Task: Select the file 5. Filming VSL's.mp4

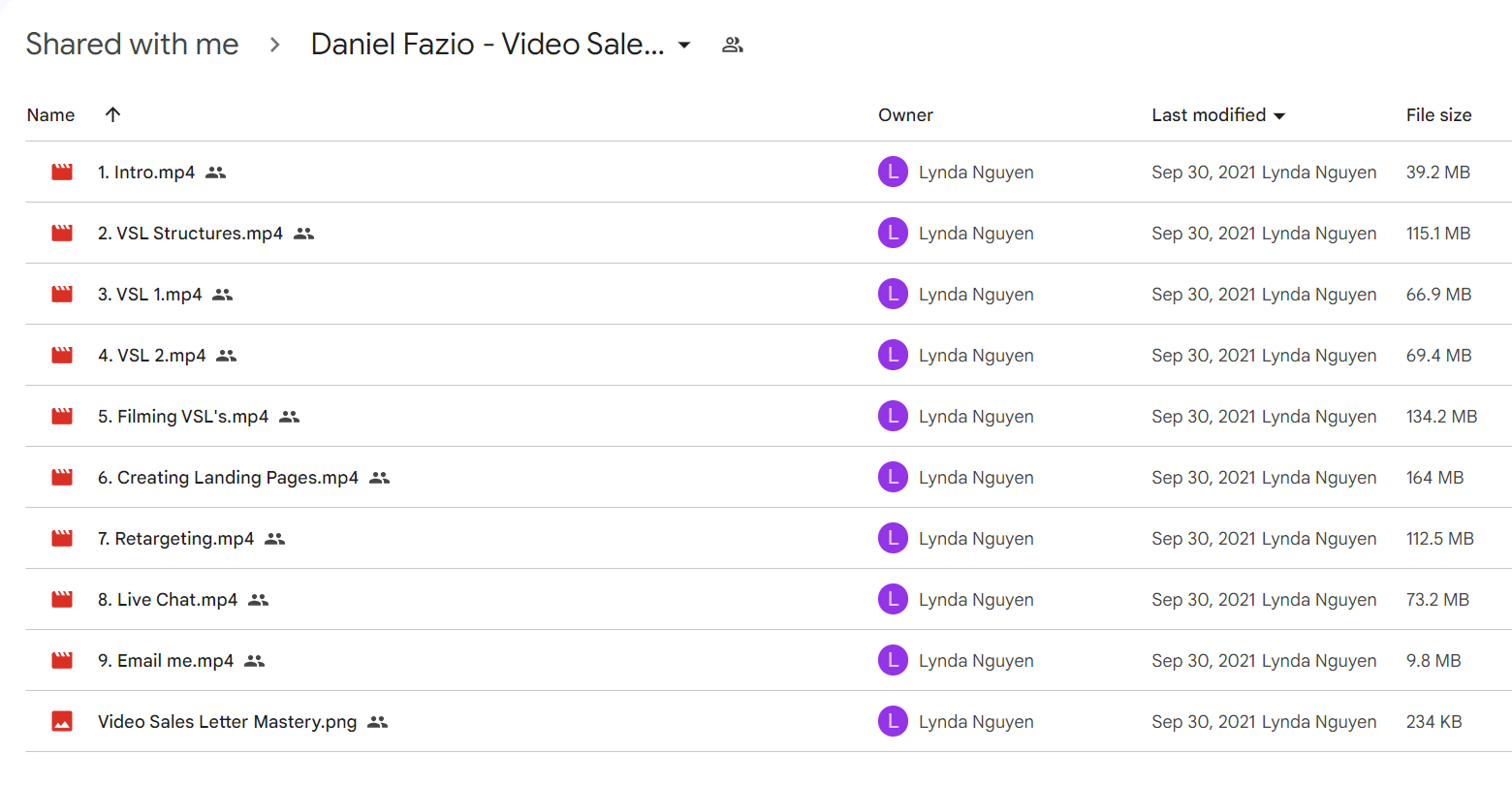Action: 183,416
